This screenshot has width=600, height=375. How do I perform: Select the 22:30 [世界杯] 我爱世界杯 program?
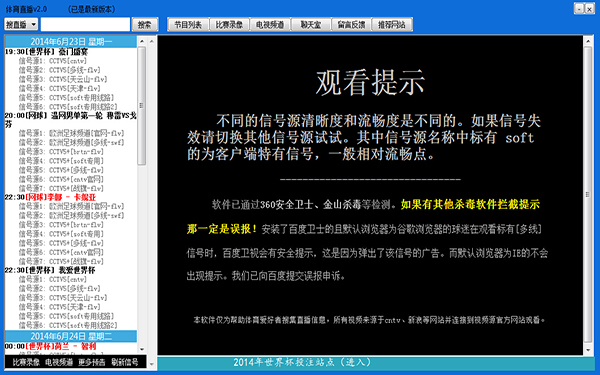(50, 270)
